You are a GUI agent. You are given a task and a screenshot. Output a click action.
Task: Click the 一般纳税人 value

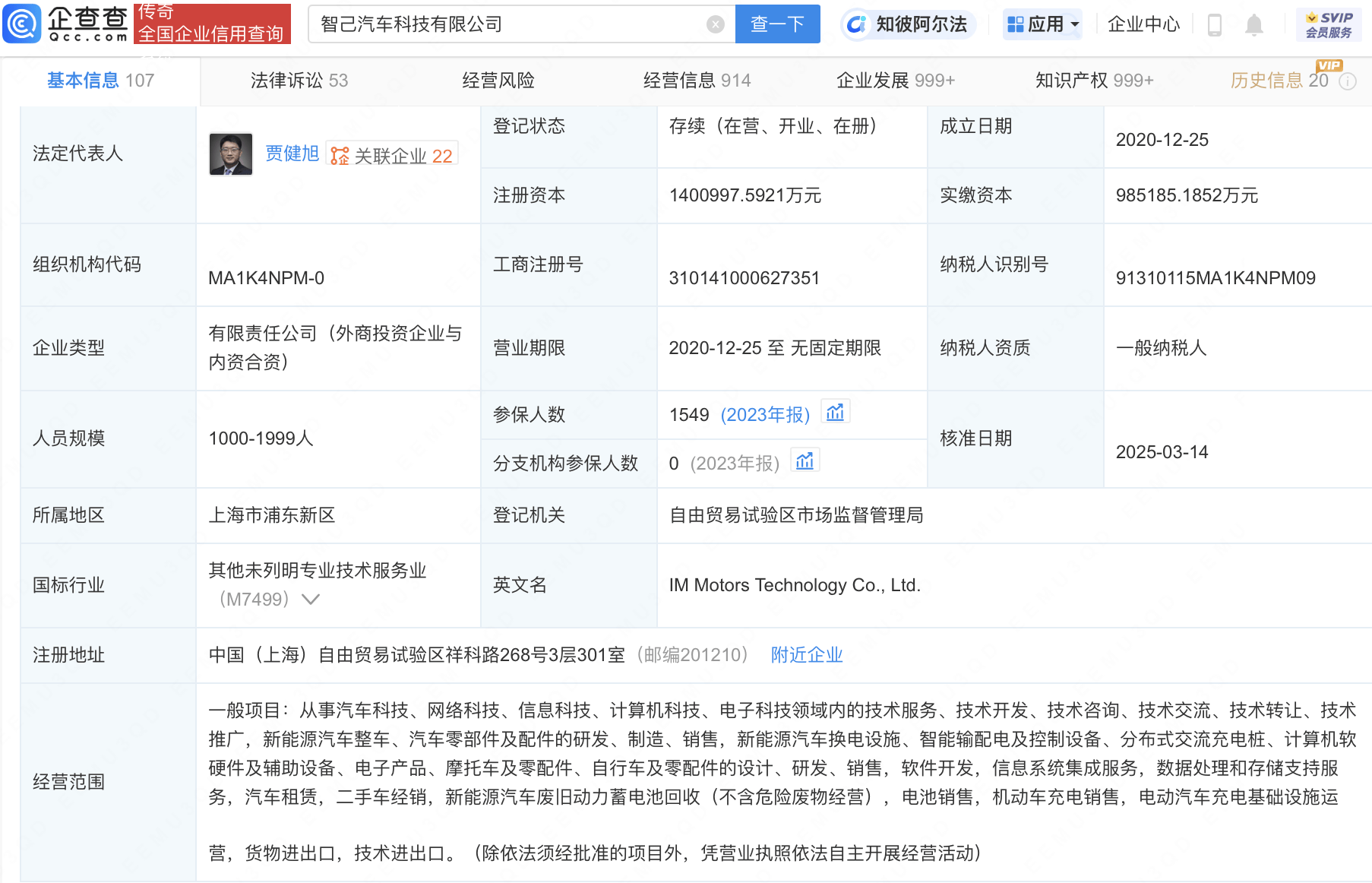tap(1161, 348)
